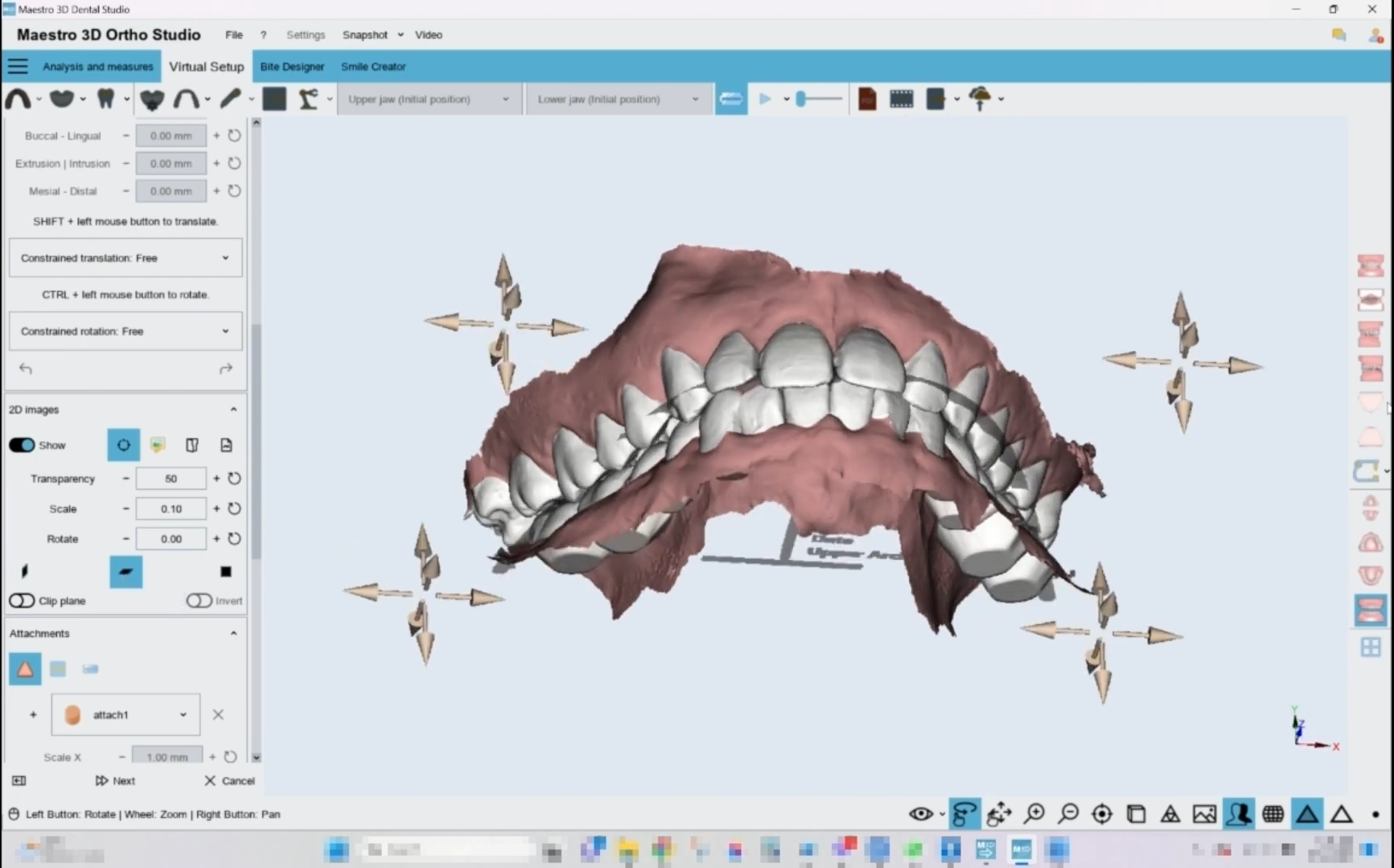Click the film strip video icon
Viewport: 1394px width, 868px height.
click(x=901, y=99)
